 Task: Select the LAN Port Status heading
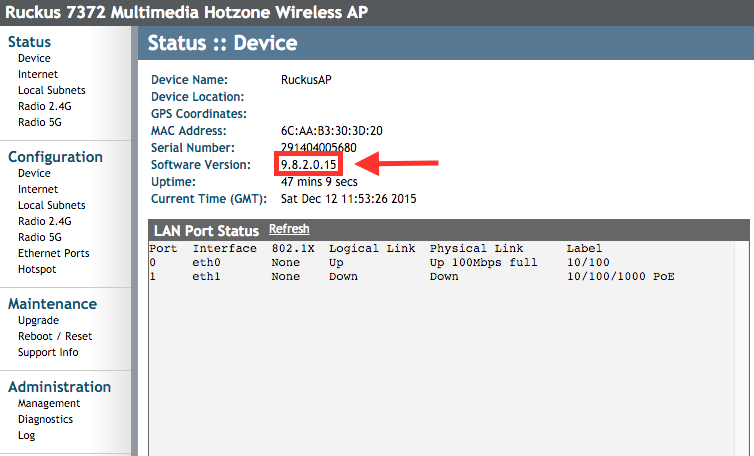(206, 231)
